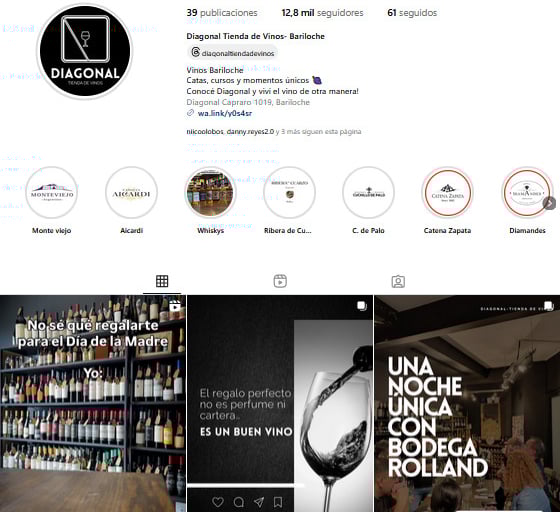Image resolution: width=560 pixels, height=512 pixels.
Task: Open the Día de la Madre reel post
Action: coord(92,403)
